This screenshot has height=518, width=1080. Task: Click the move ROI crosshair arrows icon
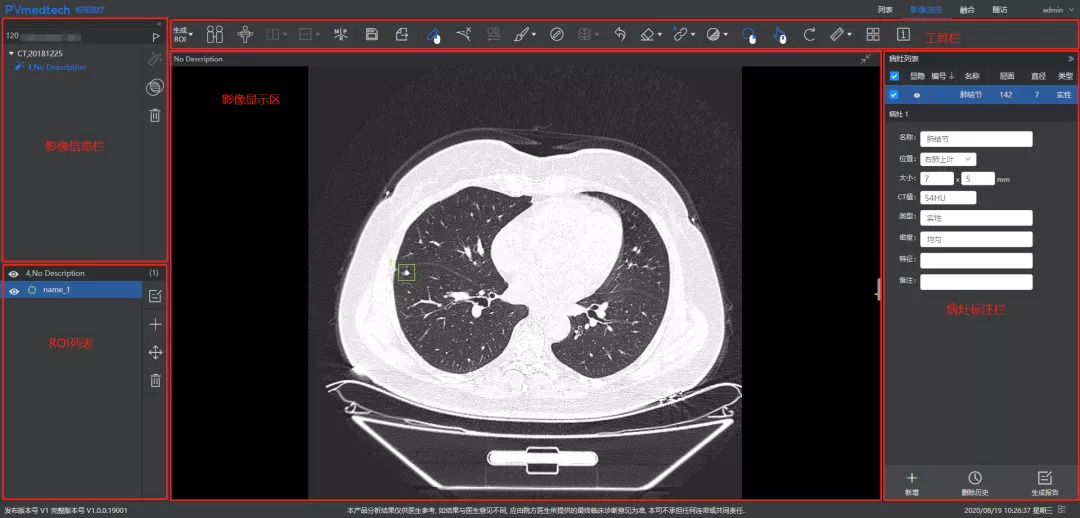coord(155,352)
